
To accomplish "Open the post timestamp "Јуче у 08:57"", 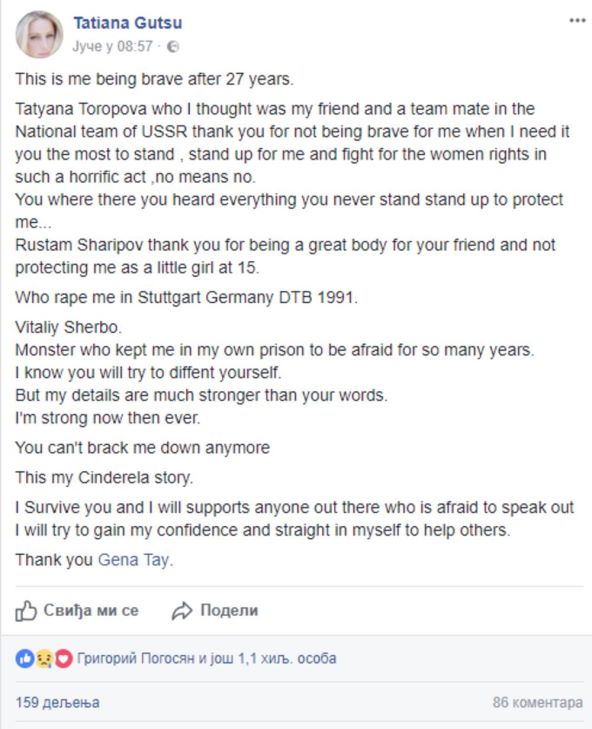I will pyautogui.click(x=112, y=46).
